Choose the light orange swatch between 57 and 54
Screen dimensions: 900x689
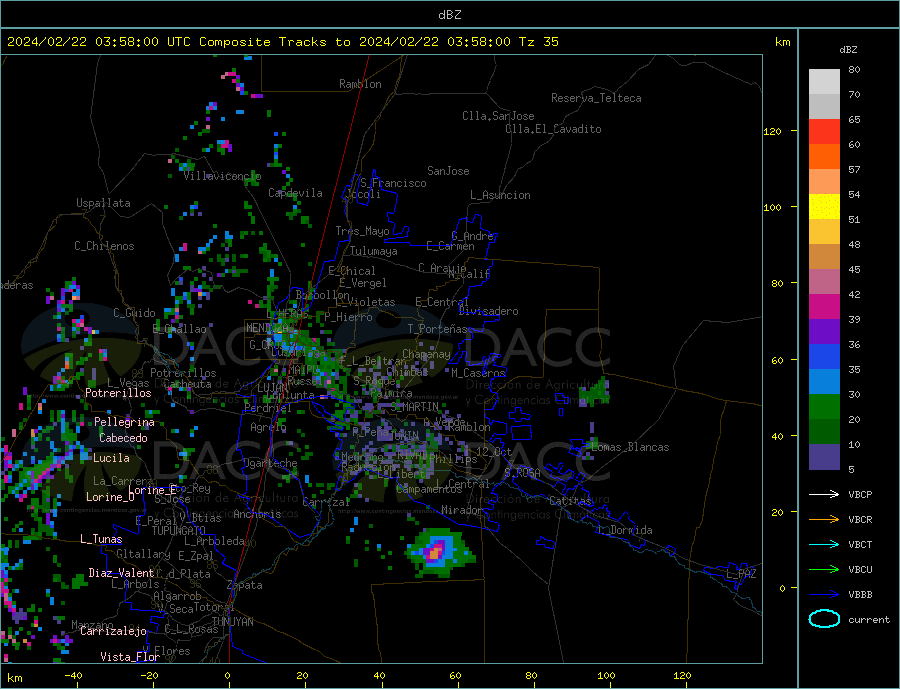pyautogui.click(x=824, y=181)
